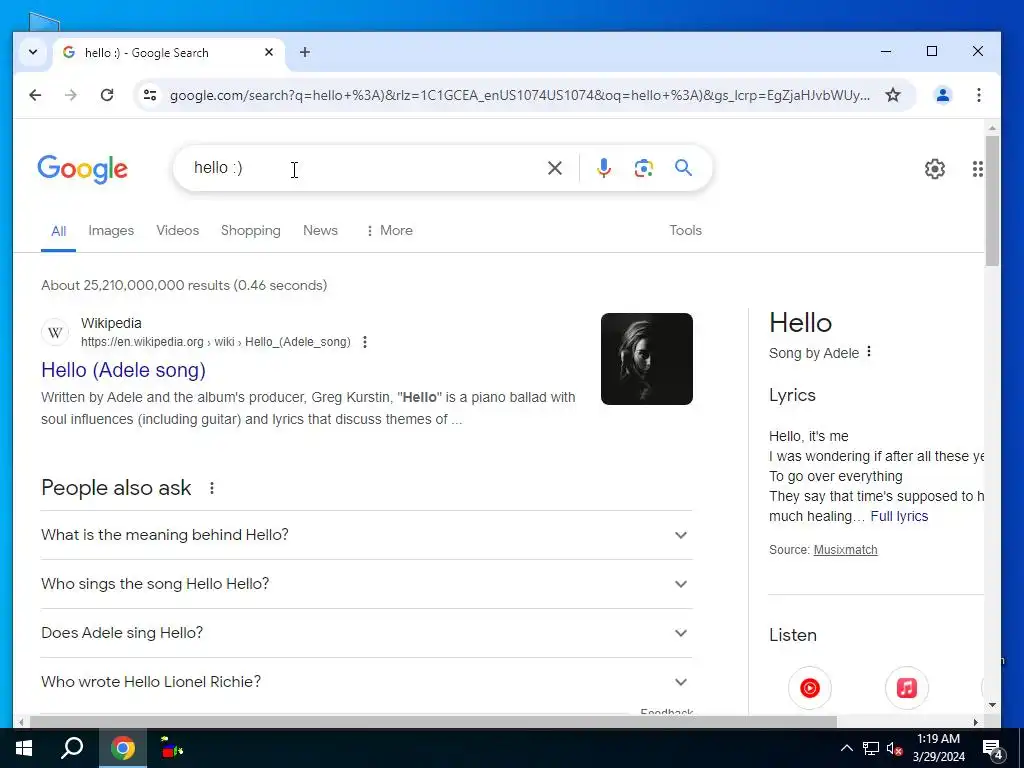Open the 'Hello (Adele song)' Wikipedia link
Image resolution: width=1024 pixels, height=768 pixels.
point(123,370)
